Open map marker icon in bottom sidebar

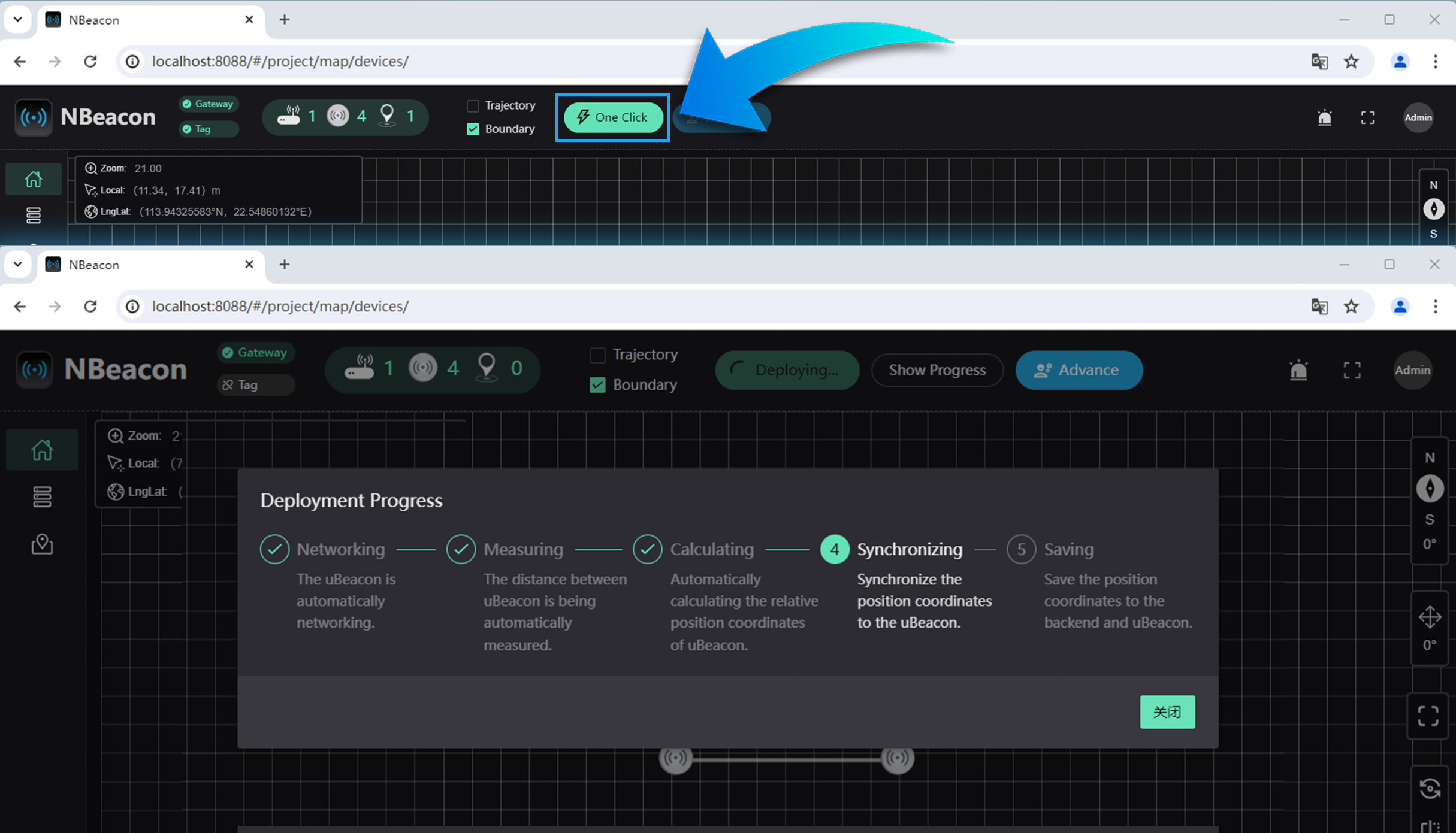click(42, 544)
